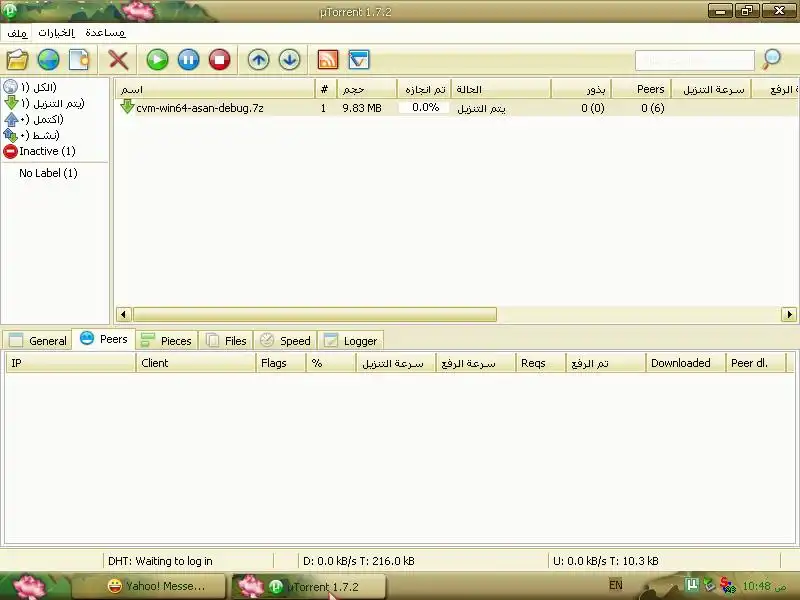Image resolution: width=800 pixels, height=600 pixels.
Task: Start the torrent with green play button
Action: (157, 60)
